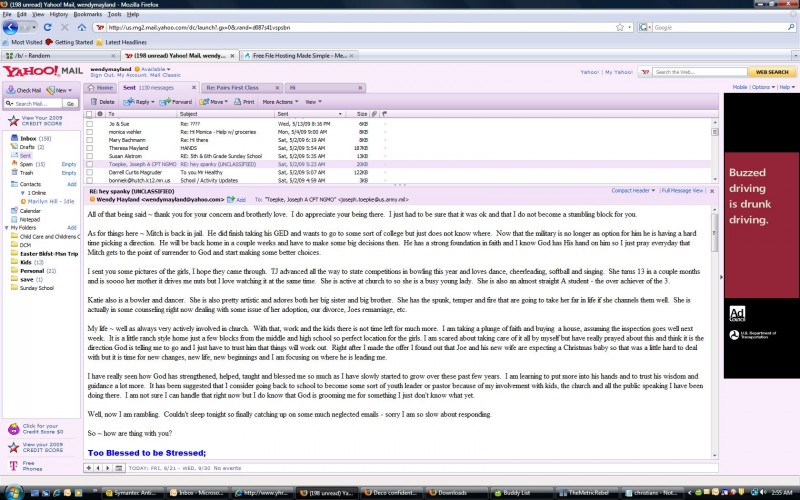Screen dimensions: 800x500
Task: Switch to Re: Pairs First Class mail tab
Action: pyautogui.click(x=242, y=88)
